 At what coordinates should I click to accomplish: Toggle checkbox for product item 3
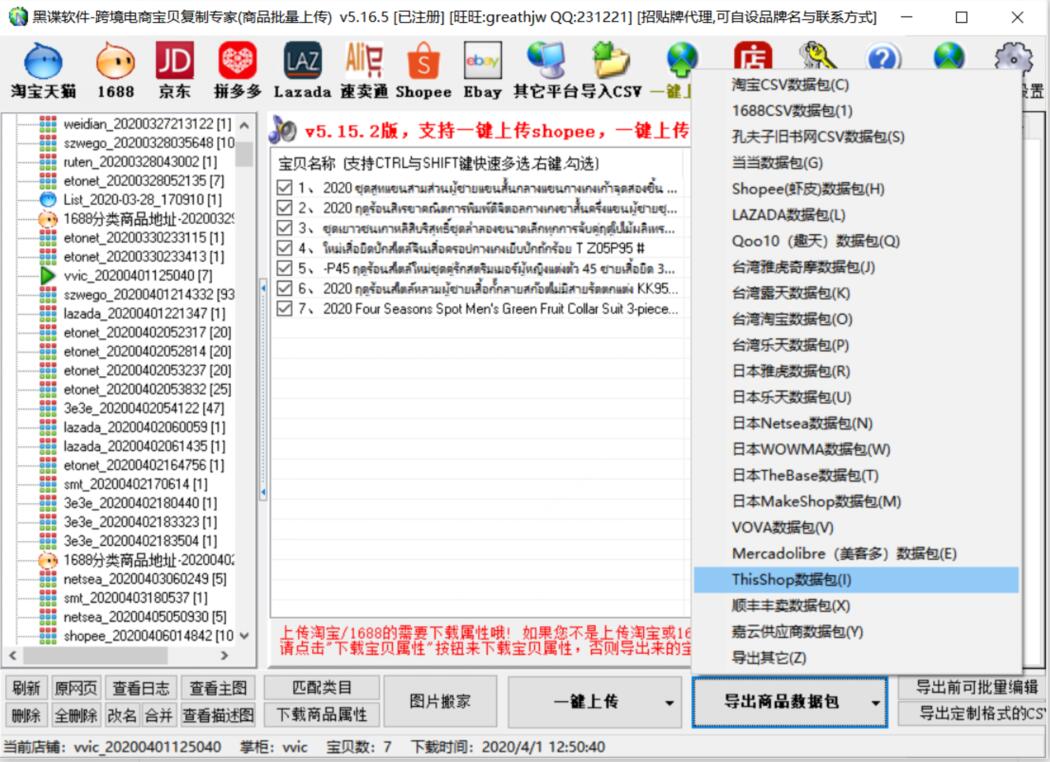pyautogui.click(x=285, y=228)
